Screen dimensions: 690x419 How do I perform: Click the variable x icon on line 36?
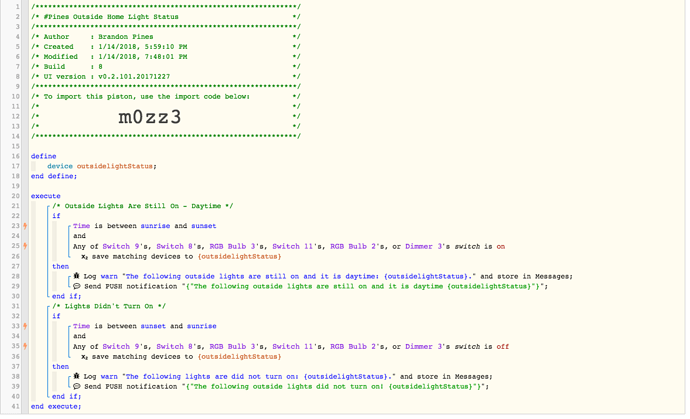84,357
